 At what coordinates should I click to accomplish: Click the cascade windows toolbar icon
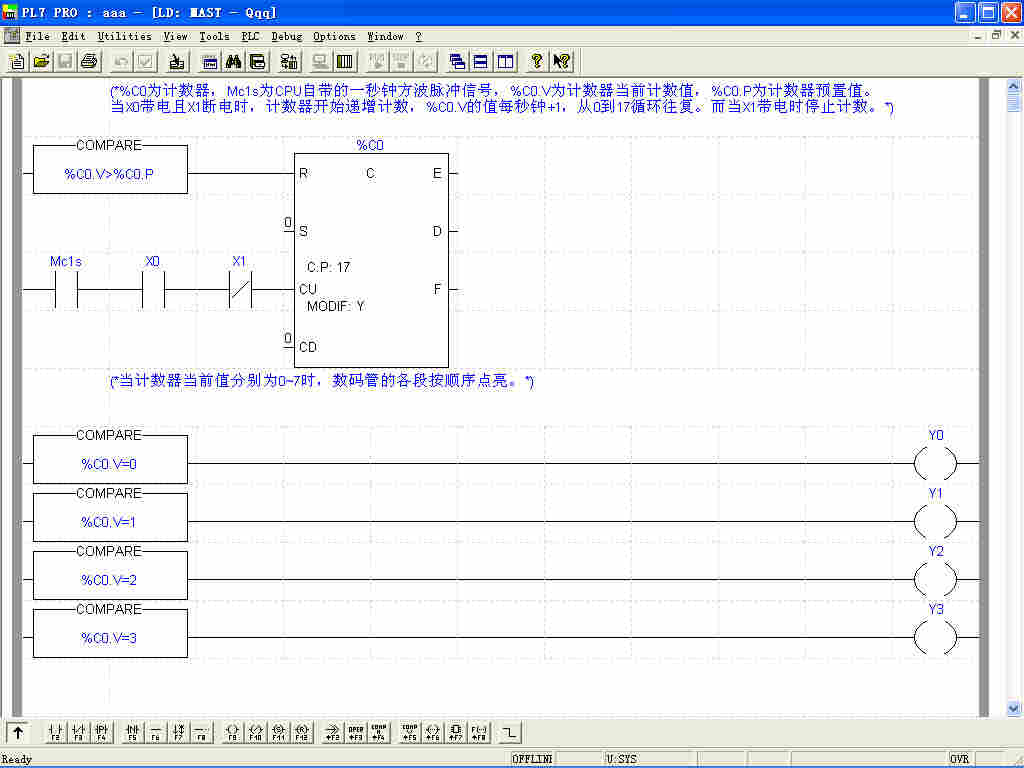[457, 61]
